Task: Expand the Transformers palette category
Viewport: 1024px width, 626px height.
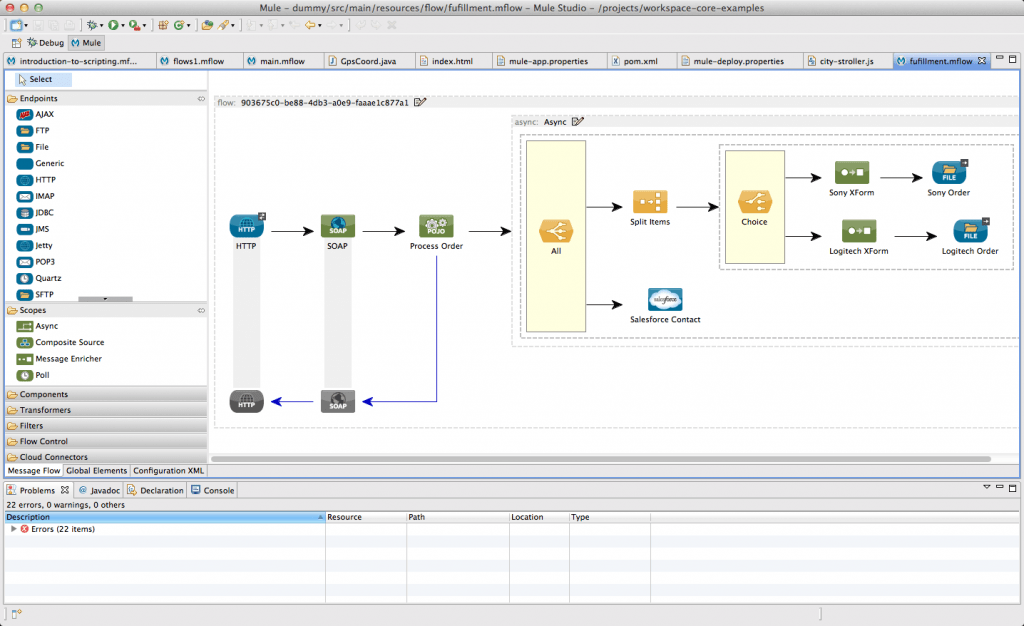Action: (x=42, y=409)
